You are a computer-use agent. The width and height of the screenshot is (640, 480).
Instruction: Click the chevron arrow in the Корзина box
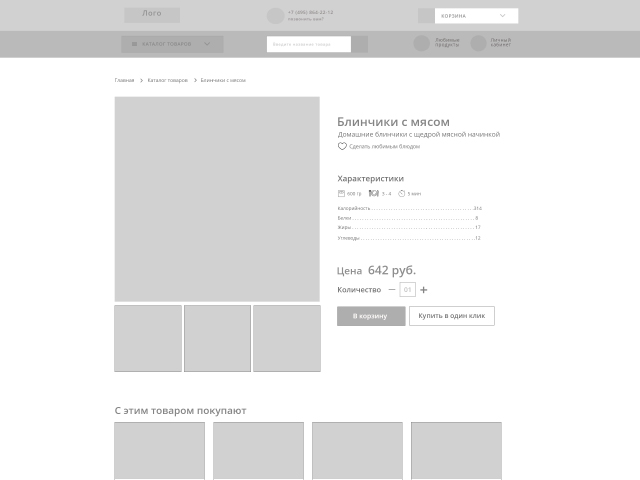pos(502,16)
